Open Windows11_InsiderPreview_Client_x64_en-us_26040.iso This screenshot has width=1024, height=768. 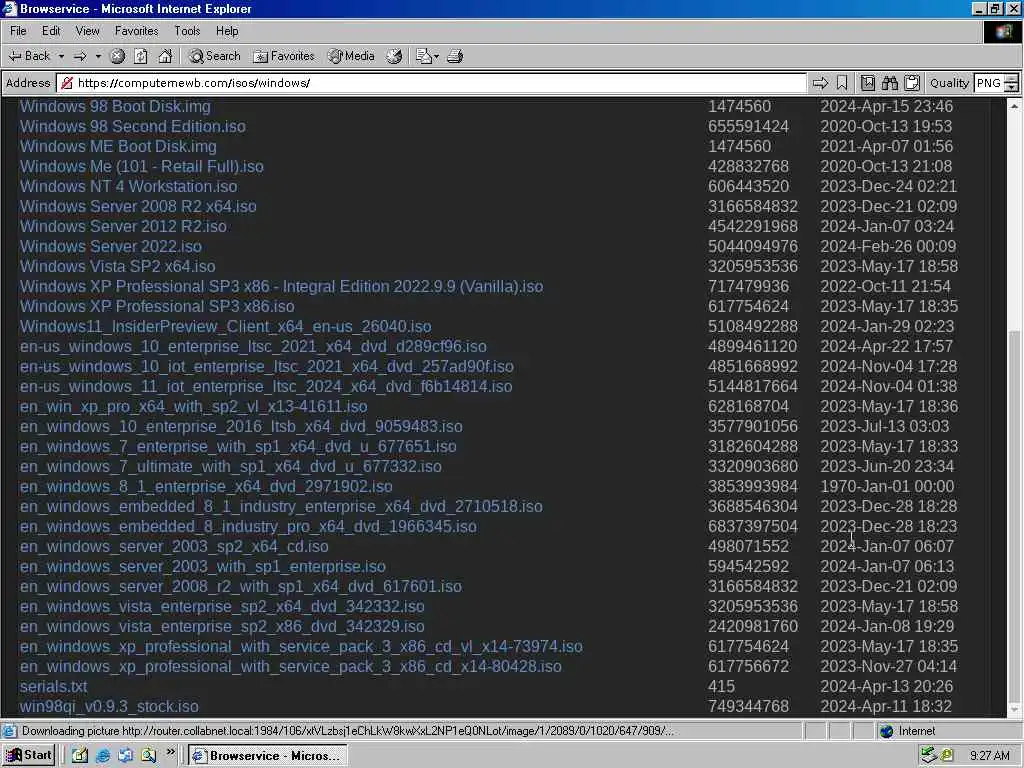tap(225, 327)
